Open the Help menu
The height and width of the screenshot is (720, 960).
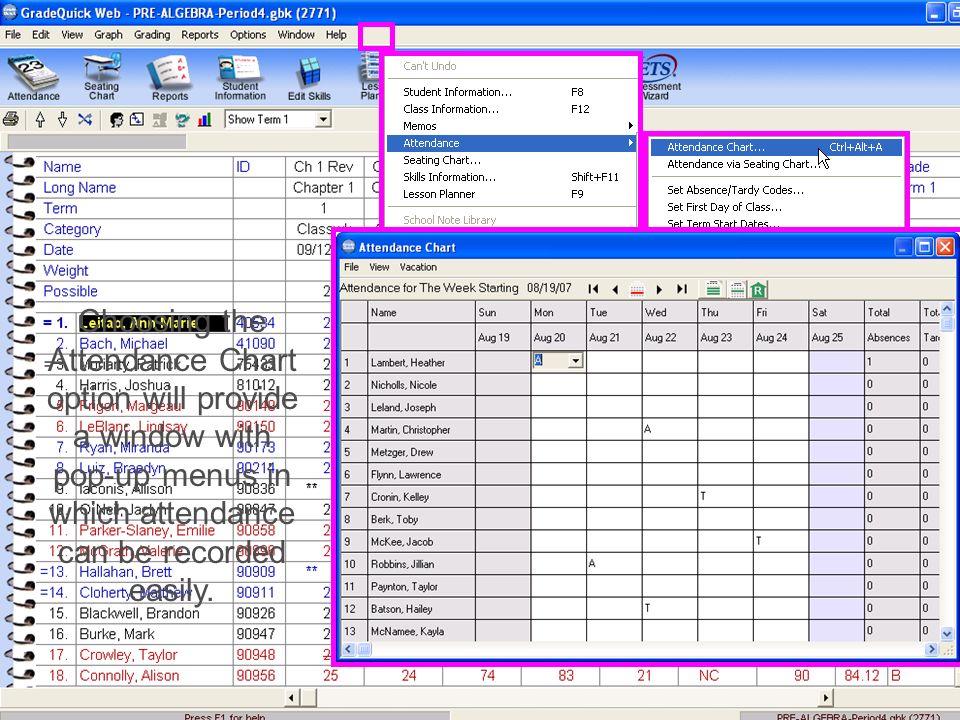pyautogui.click(x=336, y=35)
